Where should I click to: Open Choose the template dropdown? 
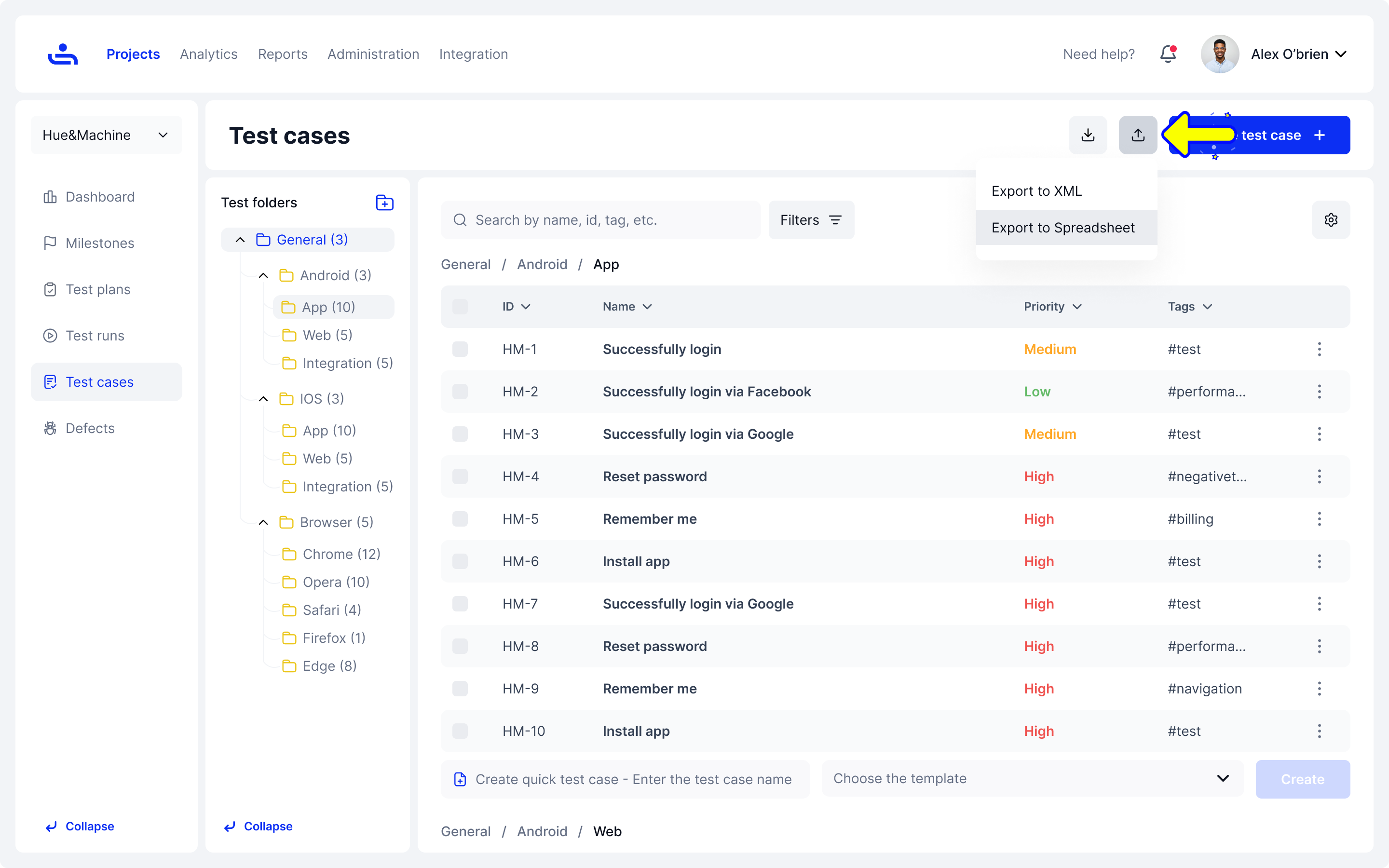[1032, 778]
